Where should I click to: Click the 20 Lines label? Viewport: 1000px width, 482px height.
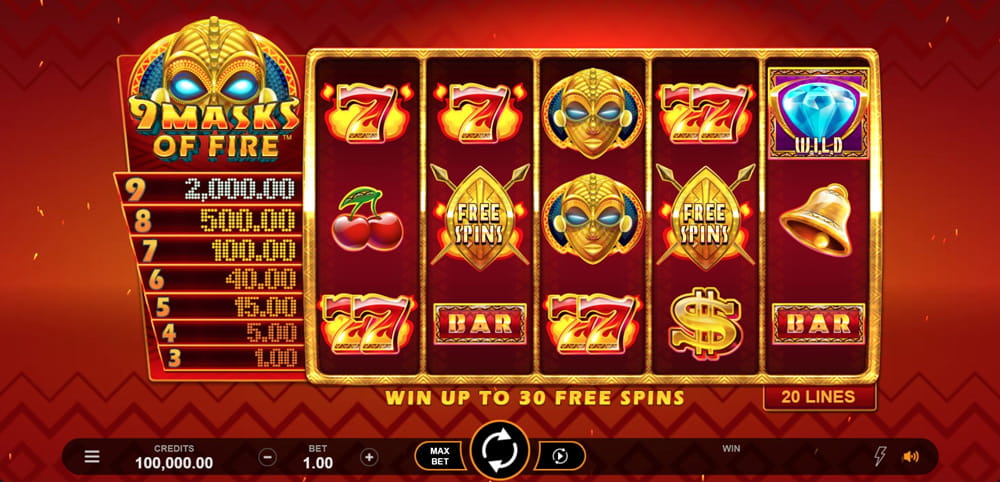(820, 397)
